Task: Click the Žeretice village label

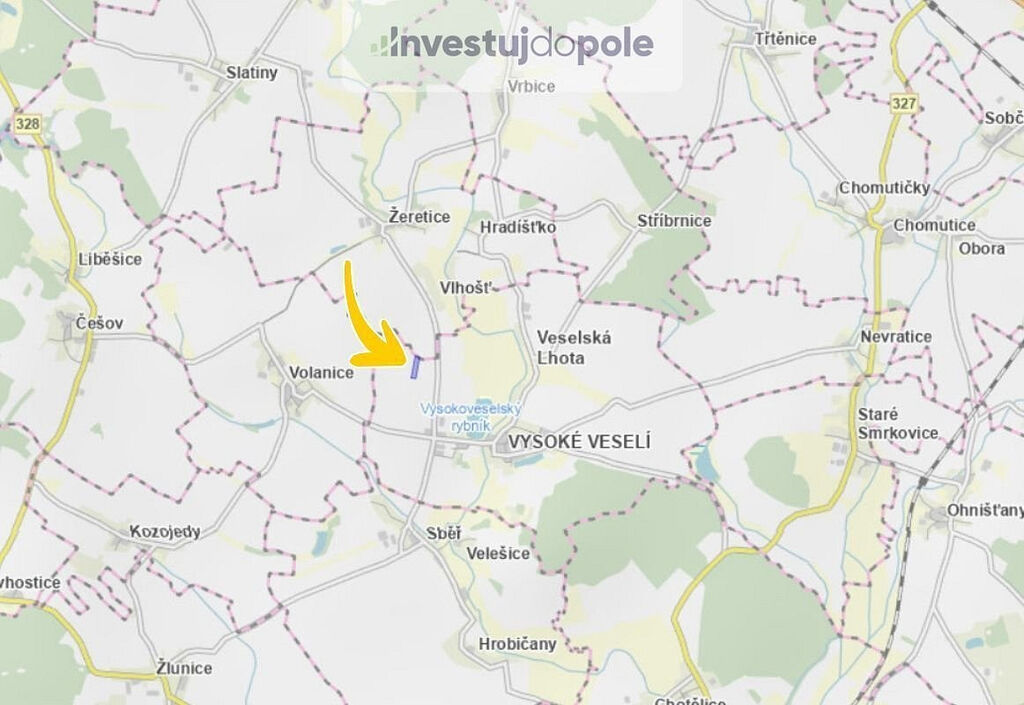Action: click(419, 216)
